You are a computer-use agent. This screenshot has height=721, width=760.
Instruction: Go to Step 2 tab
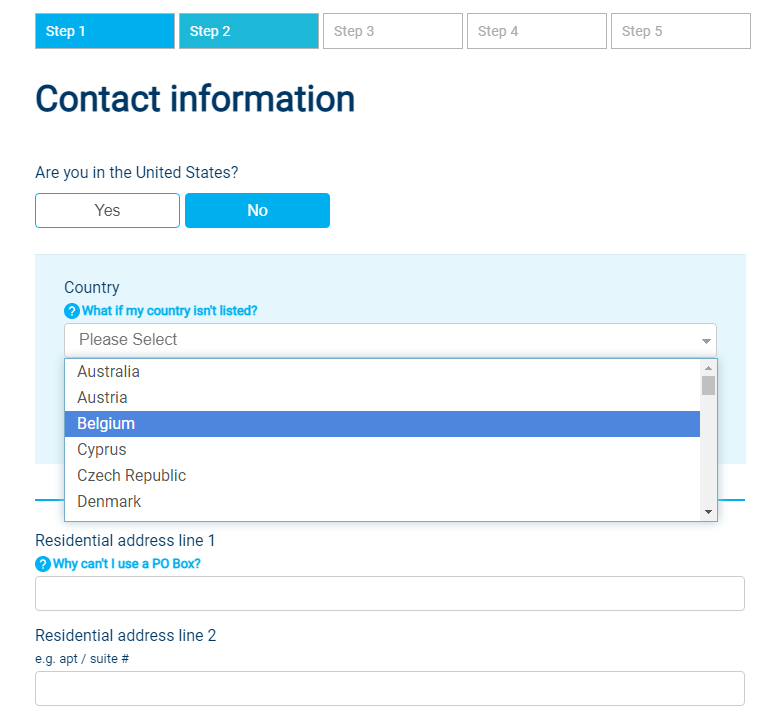(x=248, y=31)
